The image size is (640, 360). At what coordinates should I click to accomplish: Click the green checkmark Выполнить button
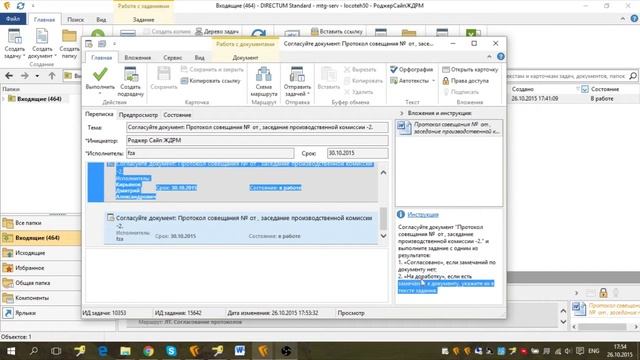coord(100,79)
